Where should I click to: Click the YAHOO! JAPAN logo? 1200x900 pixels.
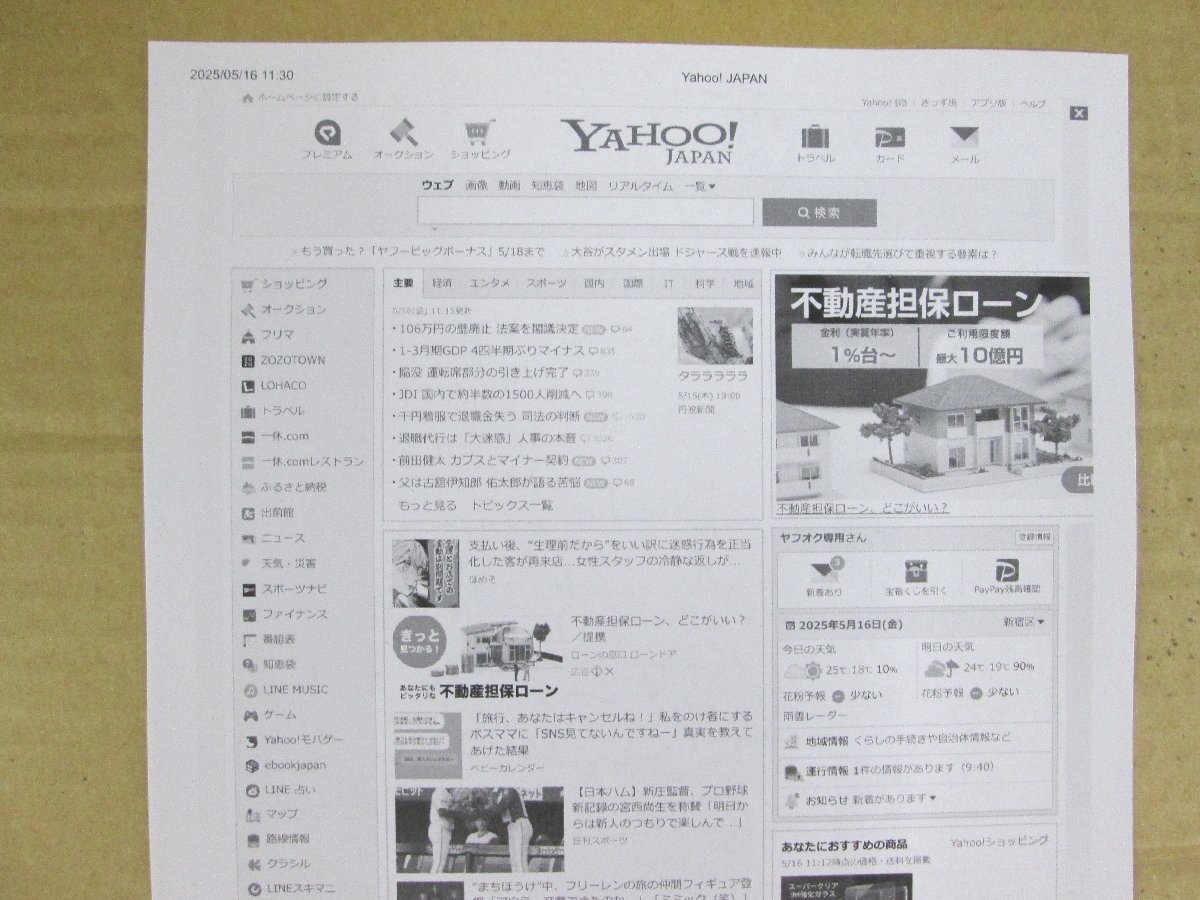coord(650,141)
